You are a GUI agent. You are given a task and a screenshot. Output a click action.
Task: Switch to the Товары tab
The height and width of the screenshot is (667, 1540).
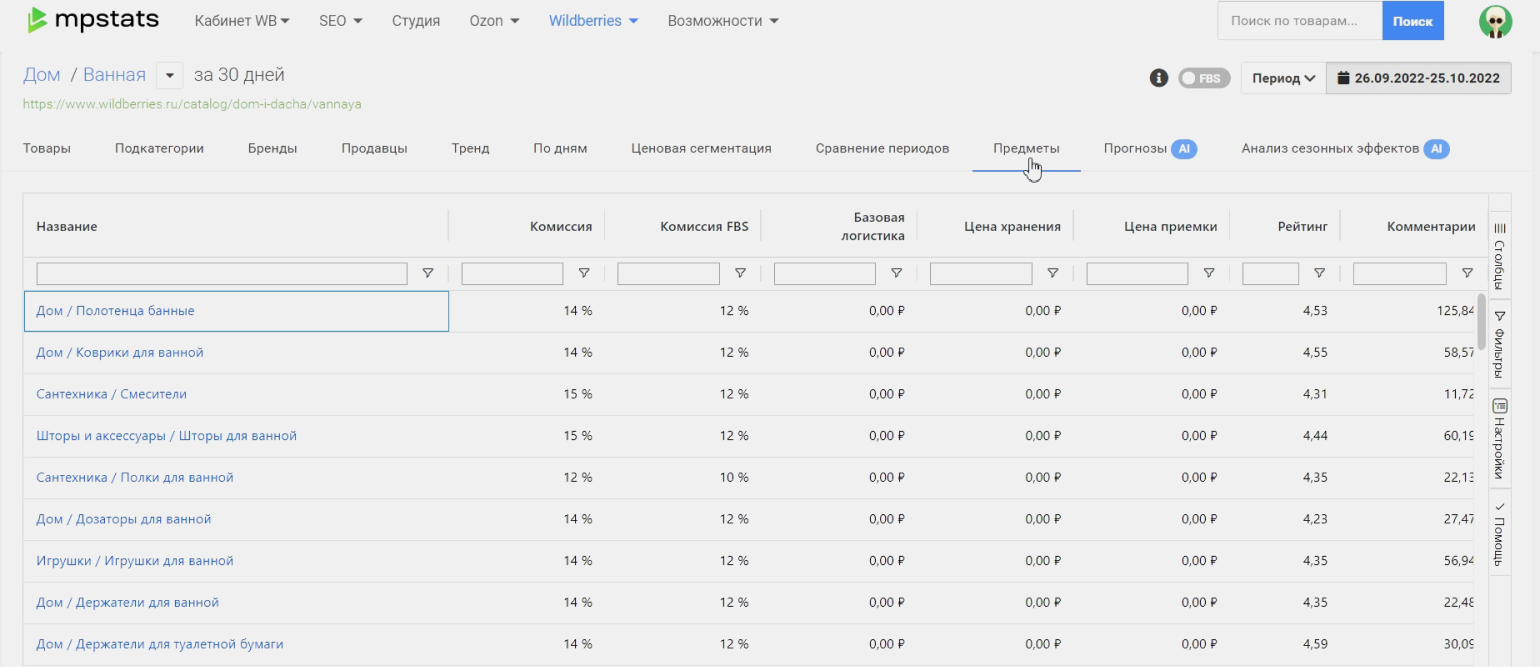pos(47,149)
